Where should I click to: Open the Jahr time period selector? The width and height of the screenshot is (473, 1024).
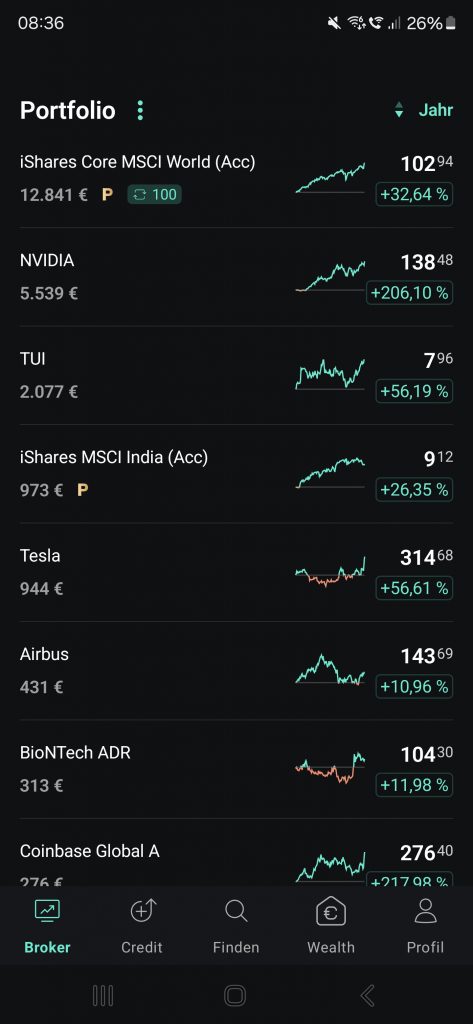(436, 110)
